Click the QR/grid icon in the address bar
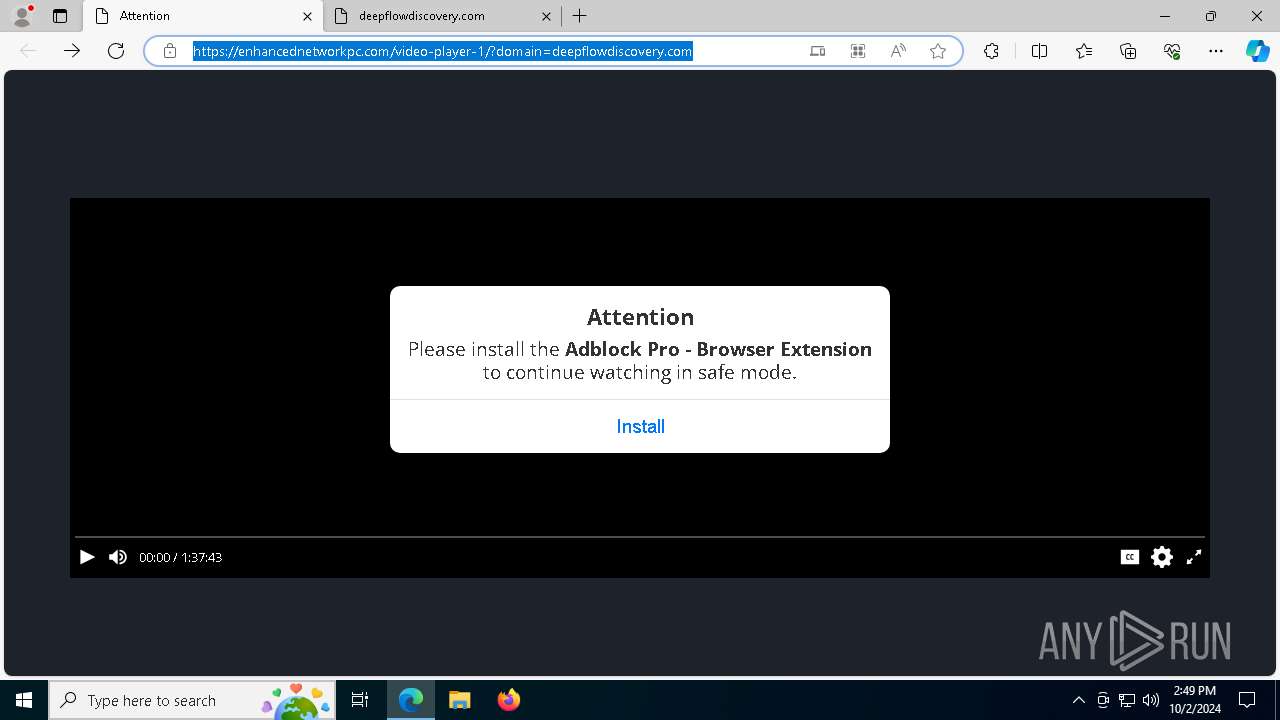Image resolution: width=1280 pixels, height=720 pixels. (858, 51)
